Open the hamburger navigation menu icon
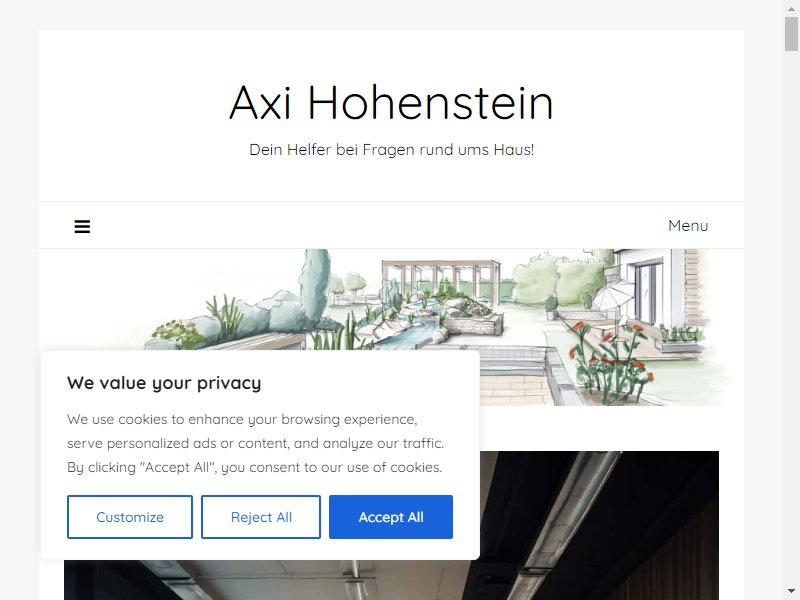 click(x=82, y=226)
